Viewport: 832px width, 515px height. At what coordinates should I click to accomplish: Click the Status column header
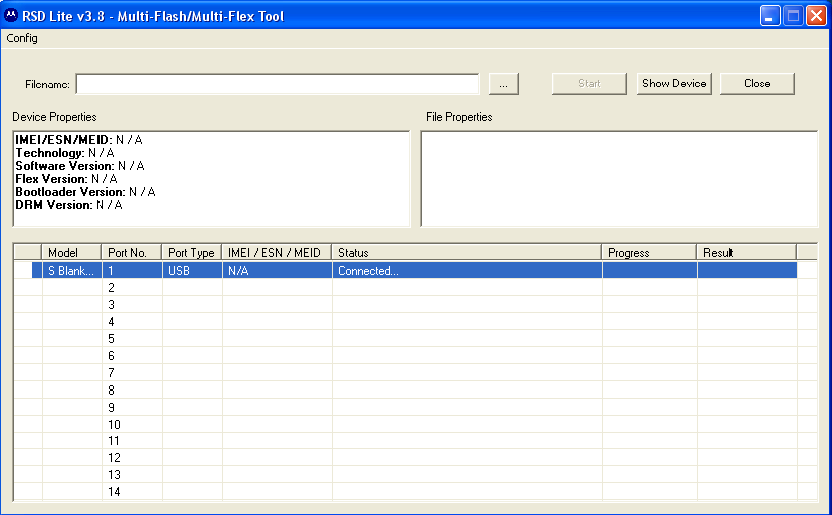coord(466,252)
